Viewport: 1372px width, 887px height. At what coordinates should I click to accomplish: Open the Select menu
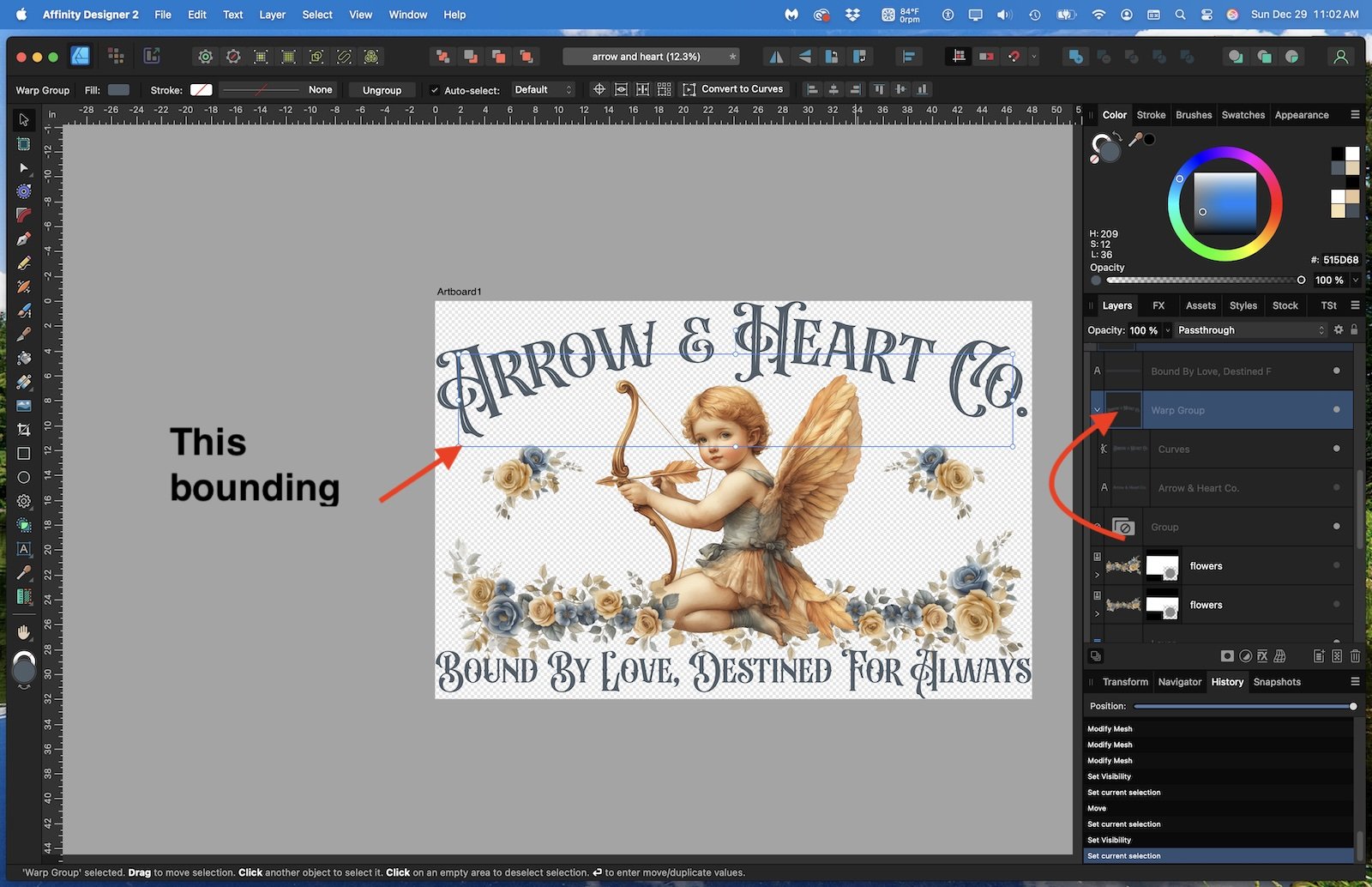coord(317,15)
